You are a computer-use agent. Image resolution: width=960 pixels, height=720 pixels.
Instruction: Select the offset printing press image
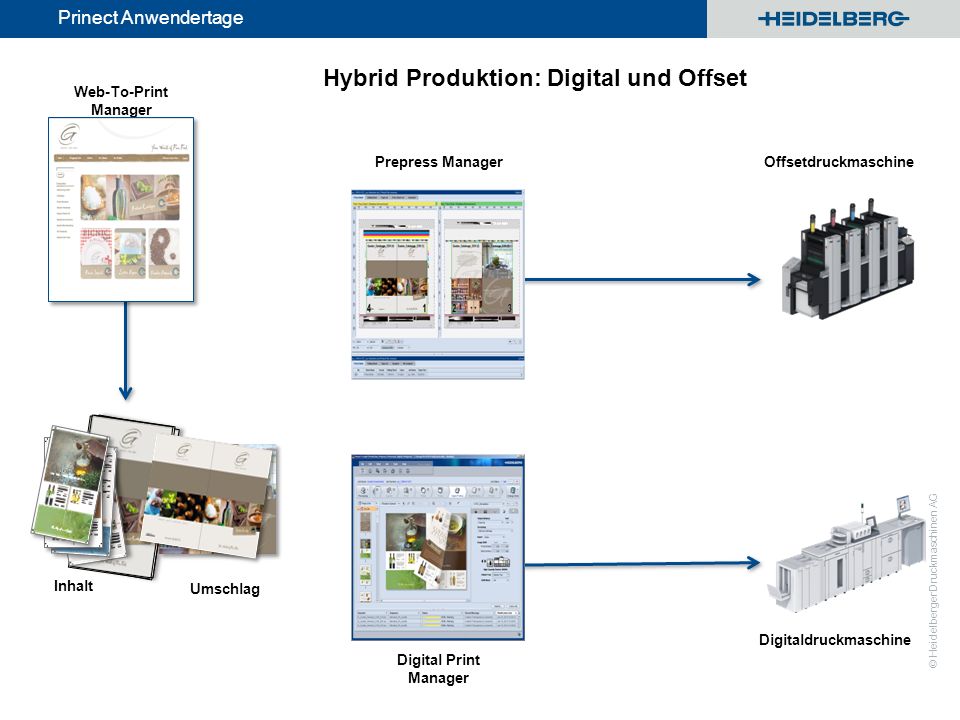click(x=849, y=258)
